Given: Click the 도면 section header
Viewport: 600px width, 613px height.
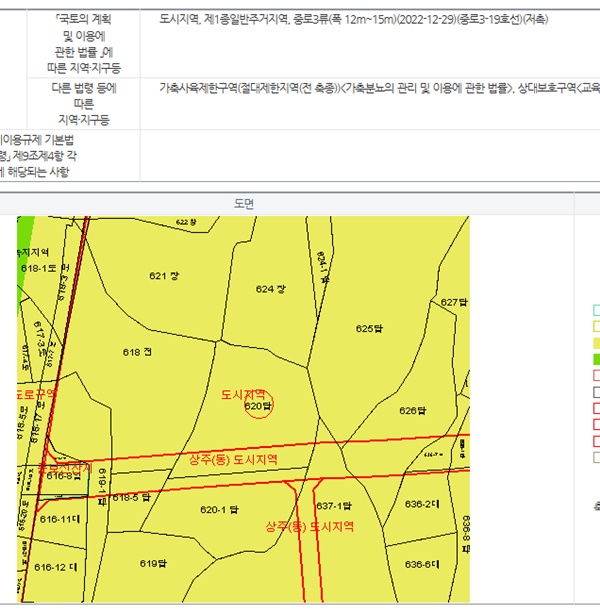Looking at the screenshot, I should click(245, 203).
